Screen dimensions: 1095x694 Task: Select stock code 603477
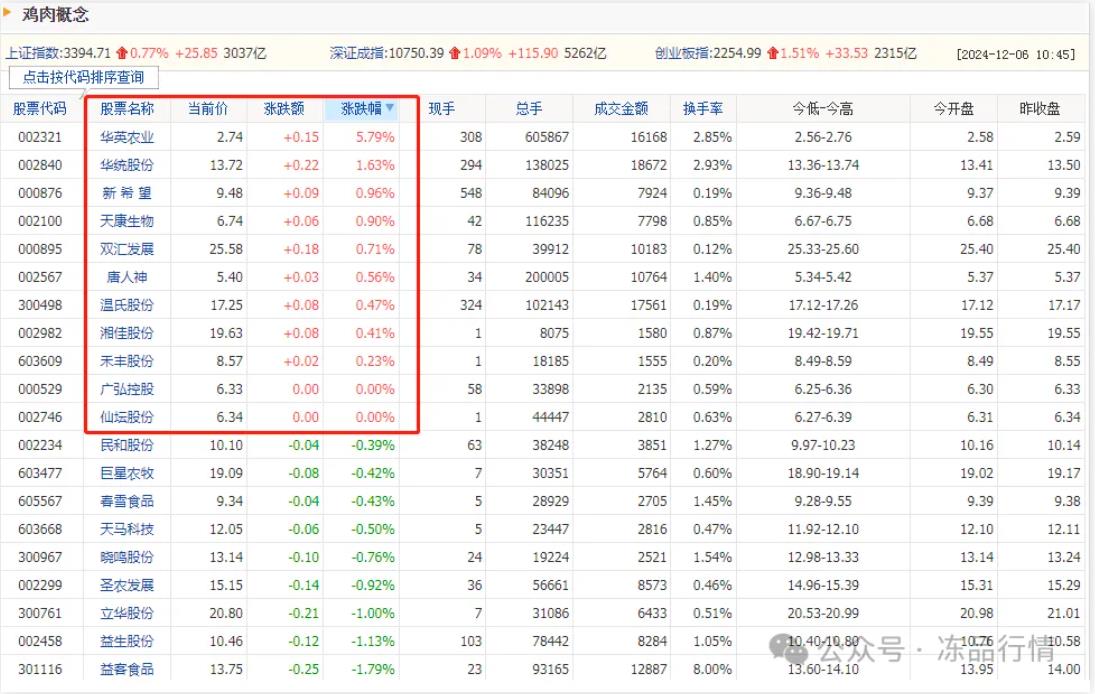(40, 473)
